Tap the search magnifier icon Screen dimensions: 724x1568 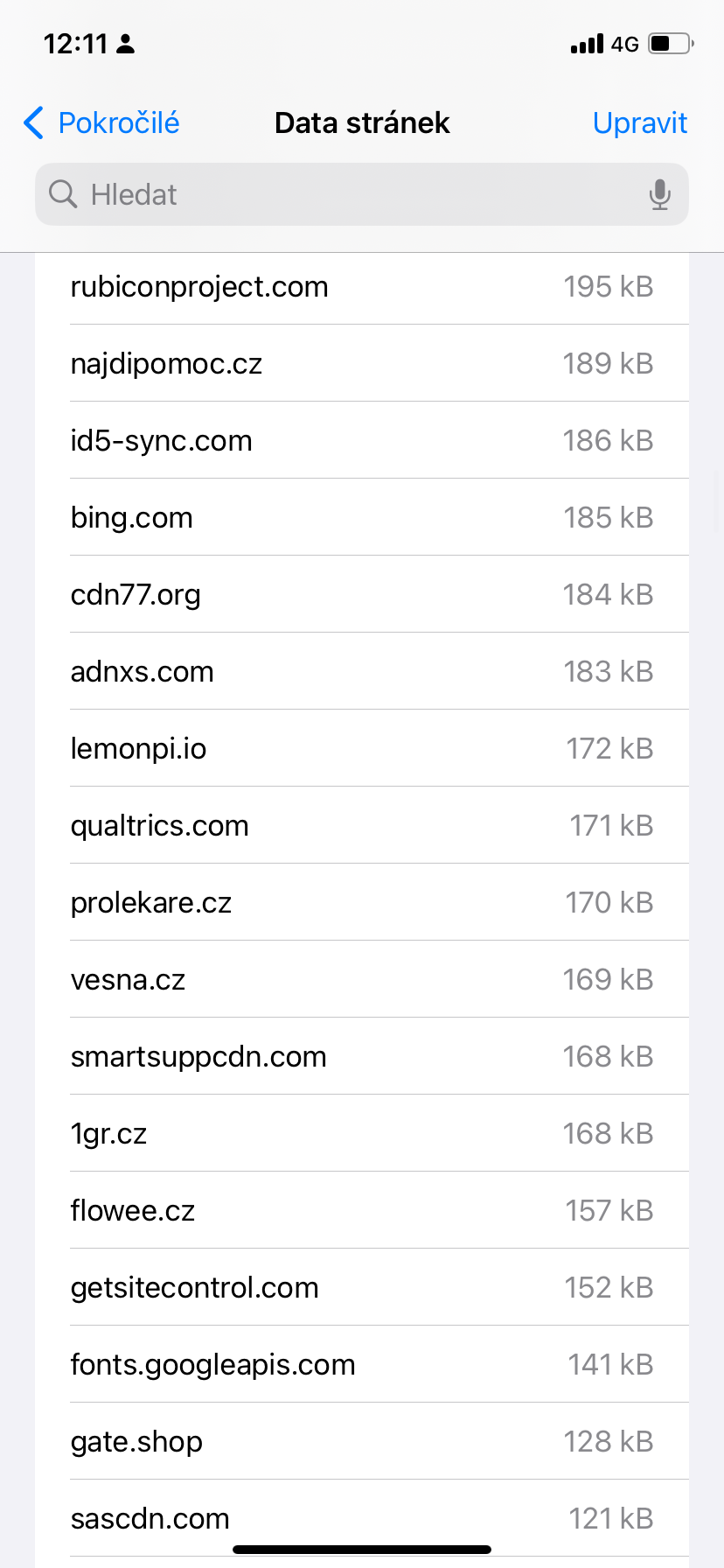click(x=63, y=194)
